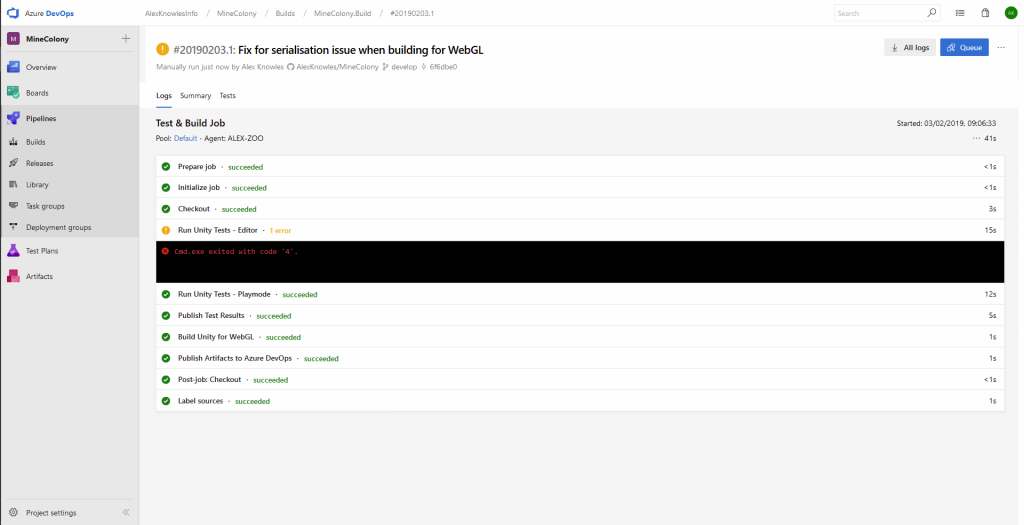Switch to the Logs tab

point(164,95)
